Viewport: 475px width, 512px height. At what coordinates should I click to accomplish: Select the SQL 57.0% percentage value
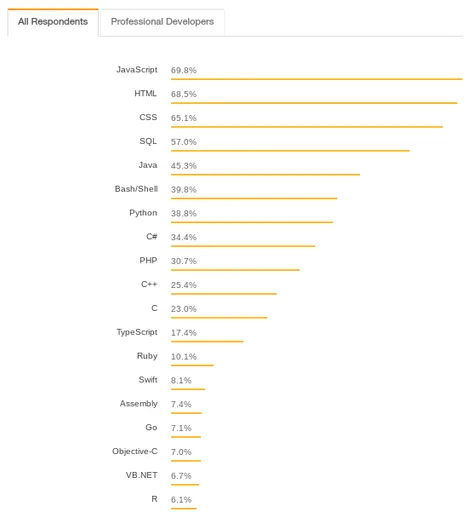point(184,142)
